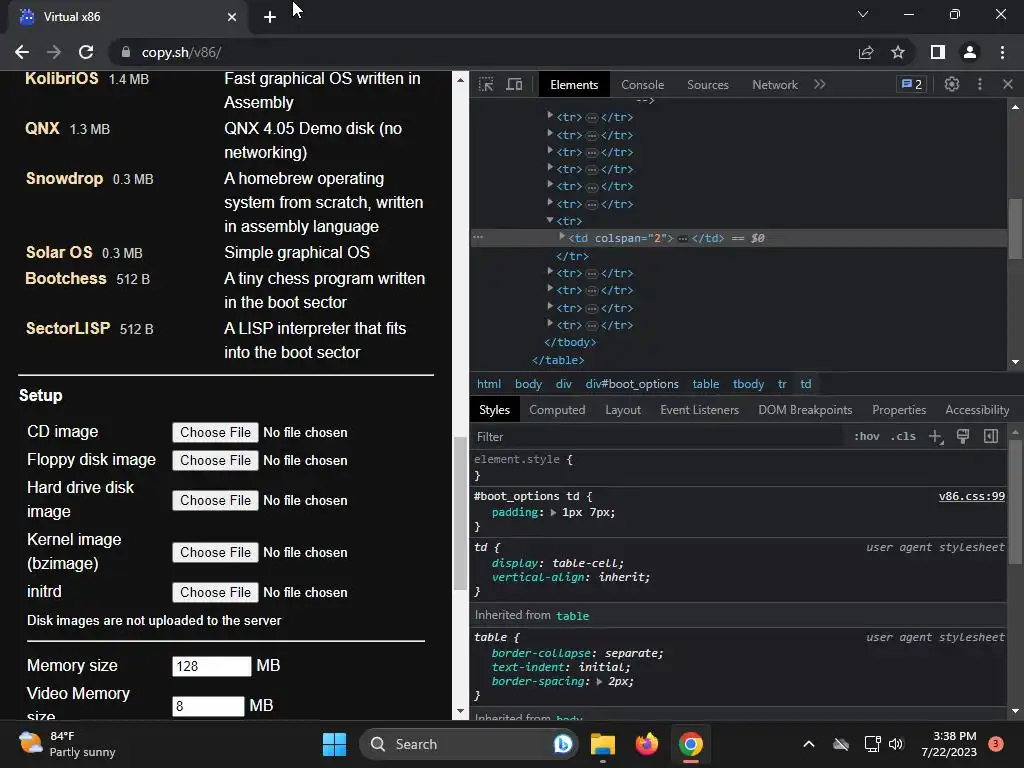The width and height of the screenshot is (1024, 768).
Task: Switch to the Console tab
Action: [x=643, y=85]
